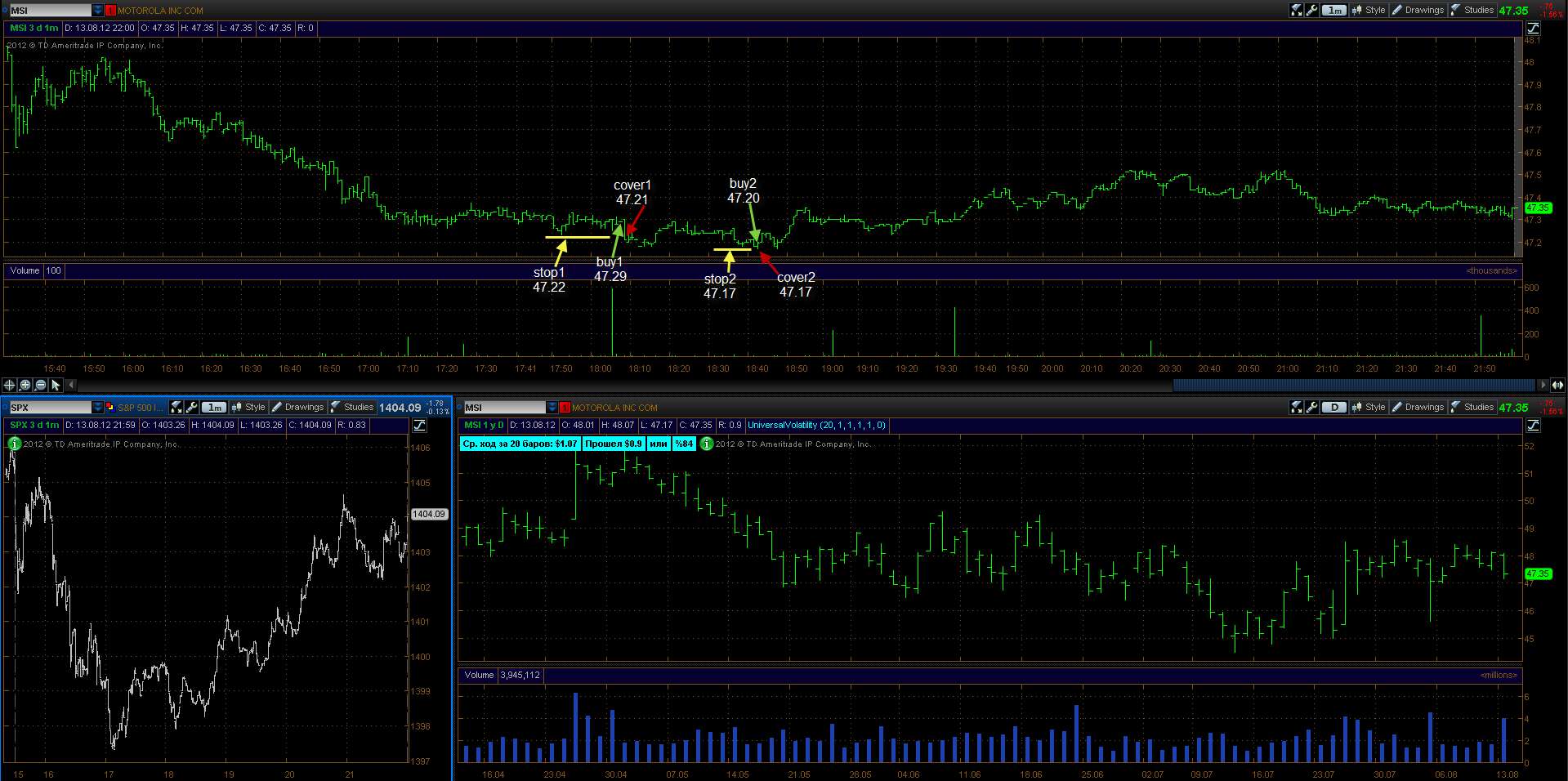Click the expand-axis double arrow icon
Screen dimensions: 1568x781
click(1557, 385)
